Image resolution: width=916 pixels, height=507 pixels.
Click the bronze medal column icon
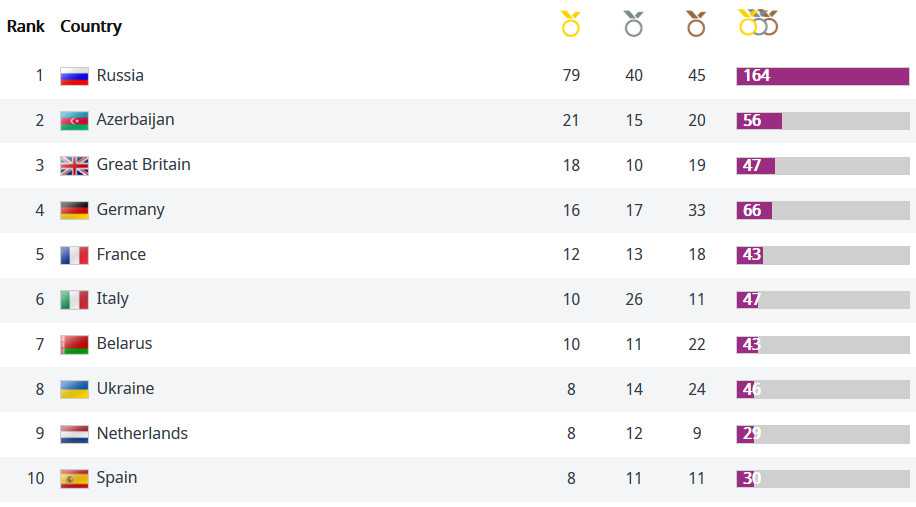(x=696, y=24)
